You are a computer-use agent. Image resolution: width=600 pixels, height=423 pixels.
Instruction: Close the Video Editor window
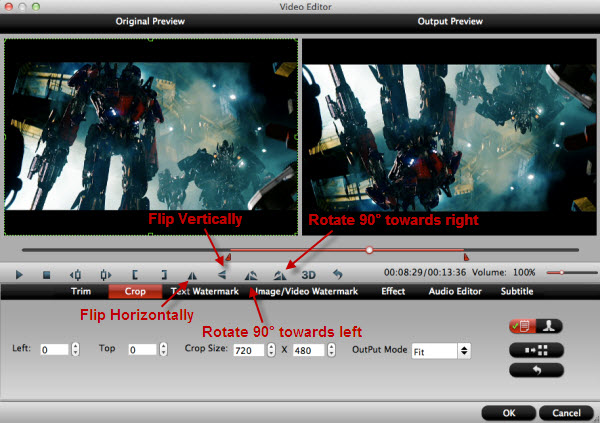pos(9,7)
